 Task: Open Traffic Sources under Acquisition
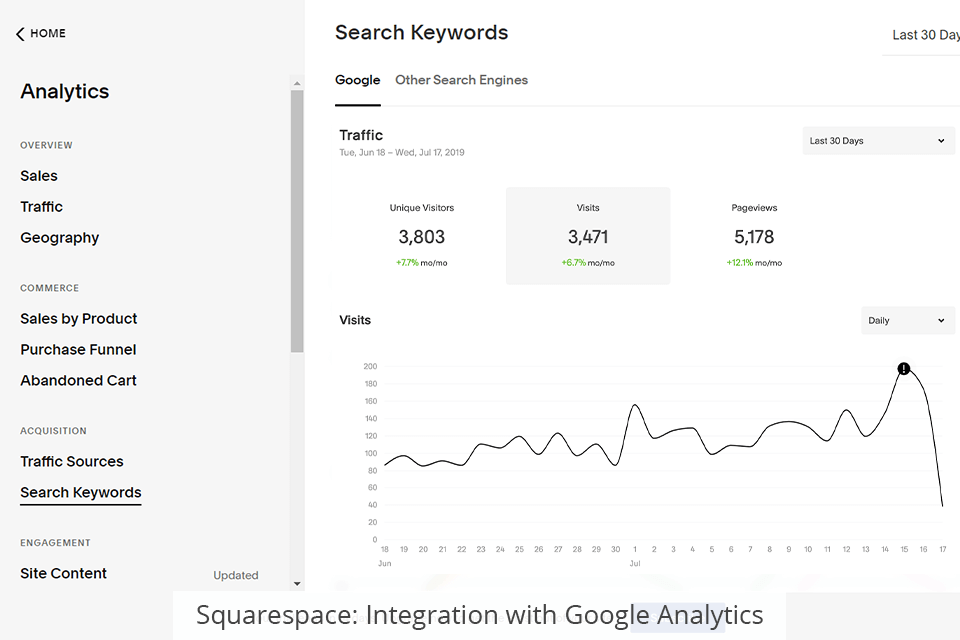pos(72,462)
